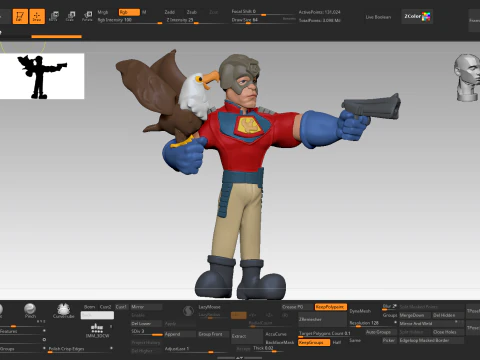The image size is (480, 360).
Task: Adjust the Draw Size slider
Action: [263, 20]
